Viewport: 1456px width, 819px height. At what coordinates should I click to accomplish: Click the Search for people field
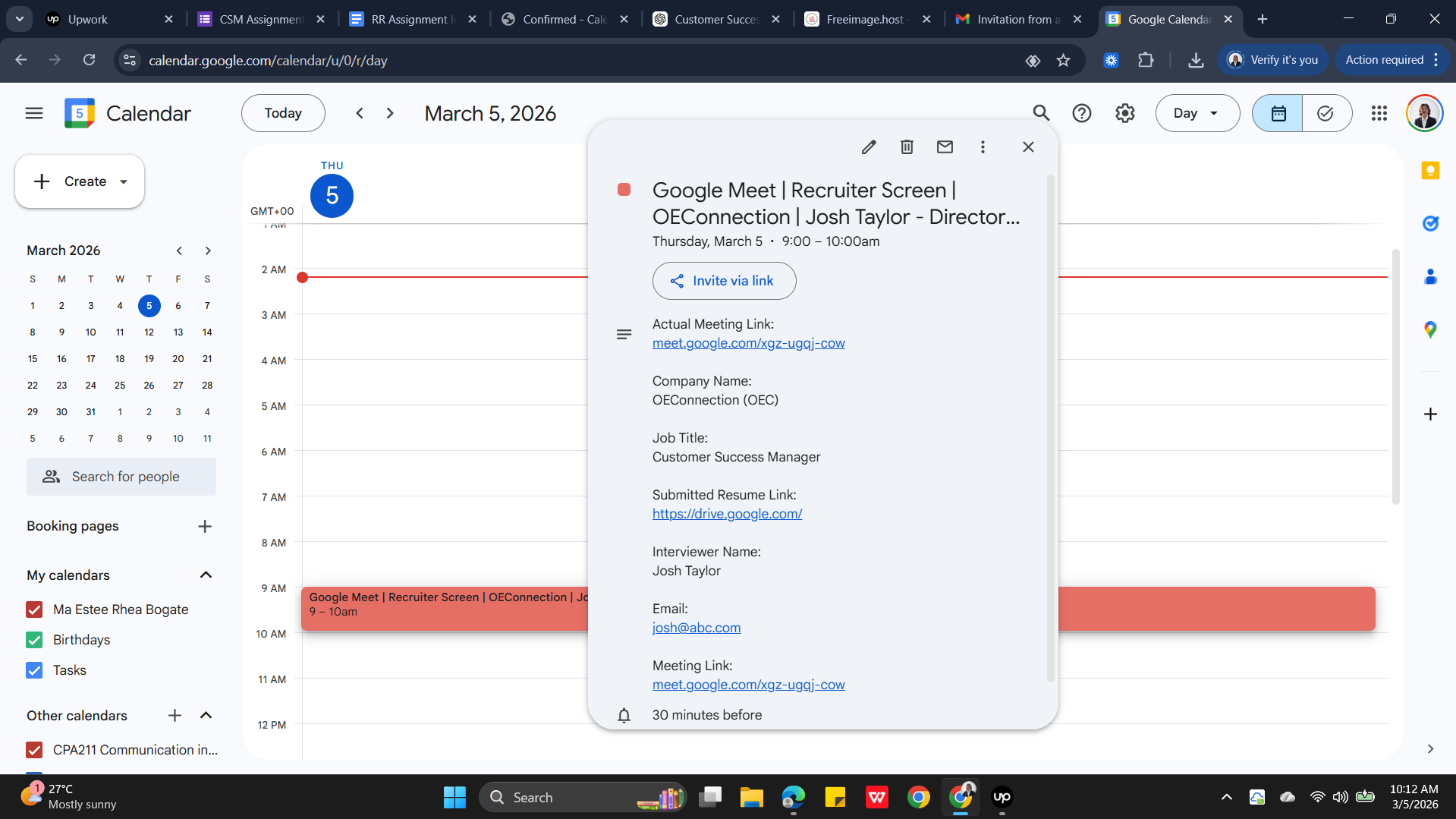coord(121,477)
